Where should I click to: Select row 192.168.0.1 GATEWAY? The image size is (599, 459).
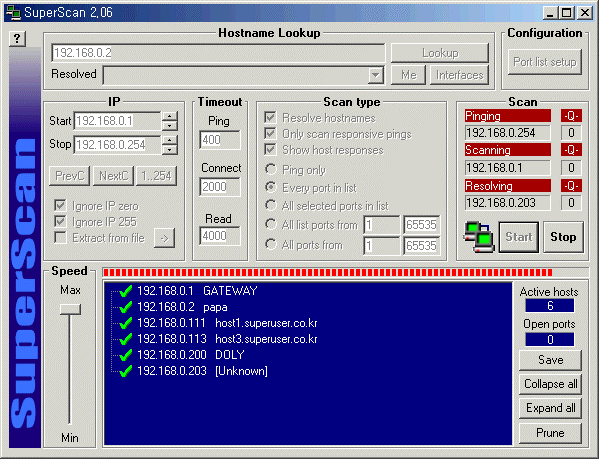197,291
